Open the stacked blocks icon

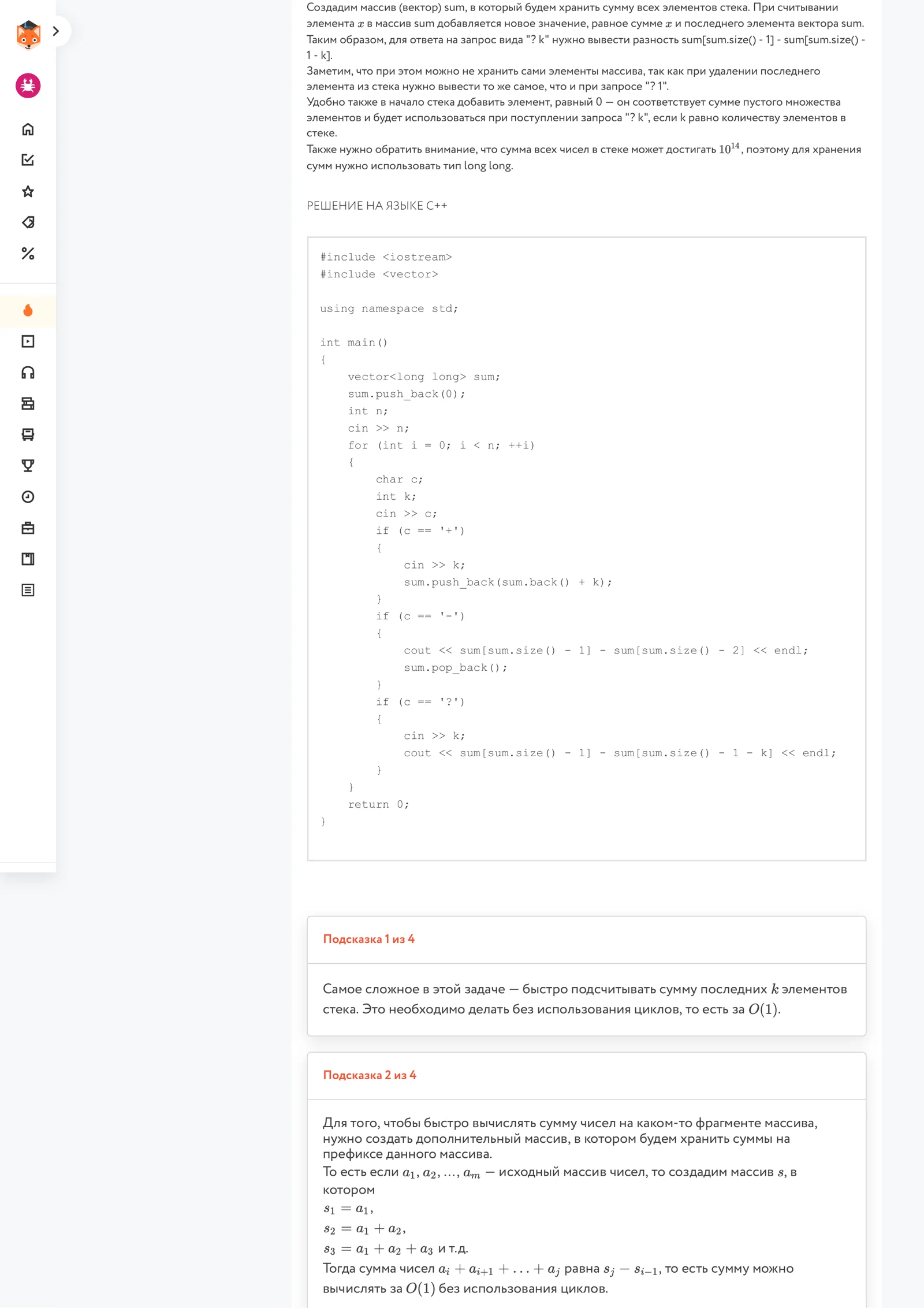coord(28,404)
